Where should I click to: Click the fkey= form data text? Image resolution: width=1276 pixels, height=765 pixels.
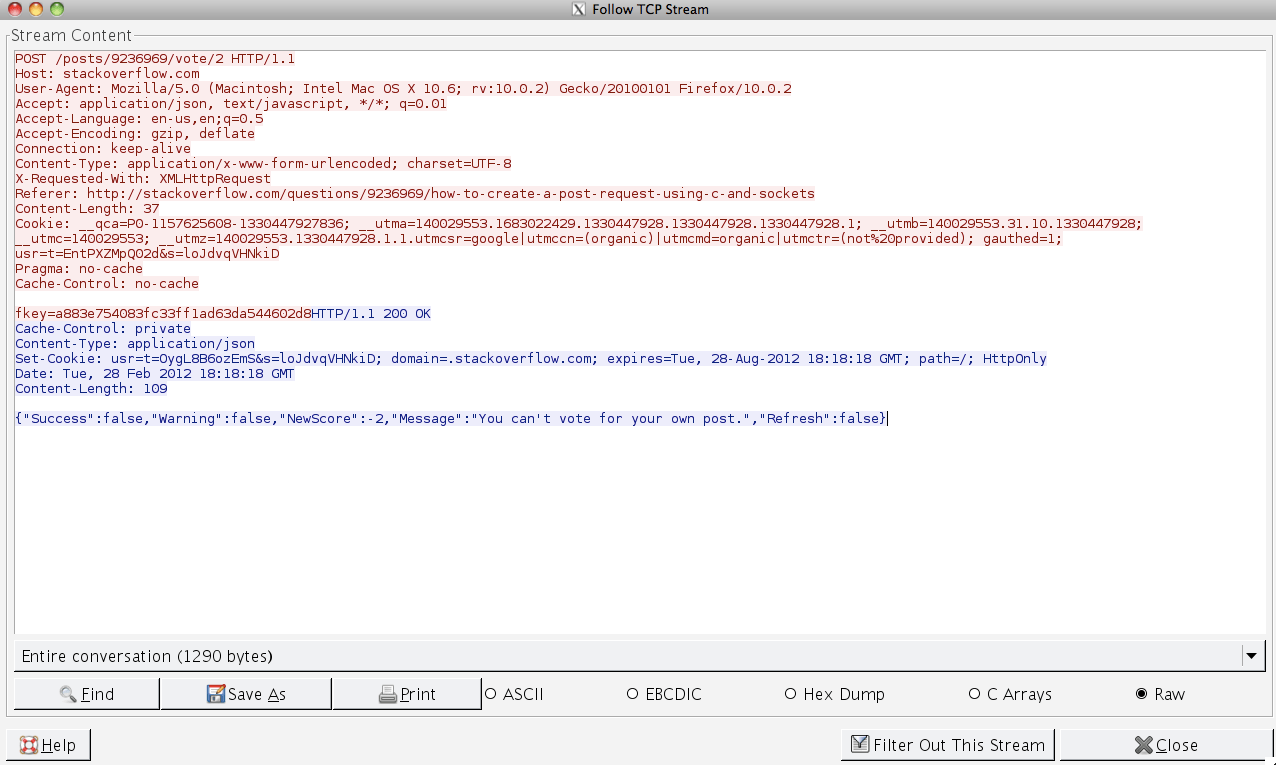[x=163, y=314]
